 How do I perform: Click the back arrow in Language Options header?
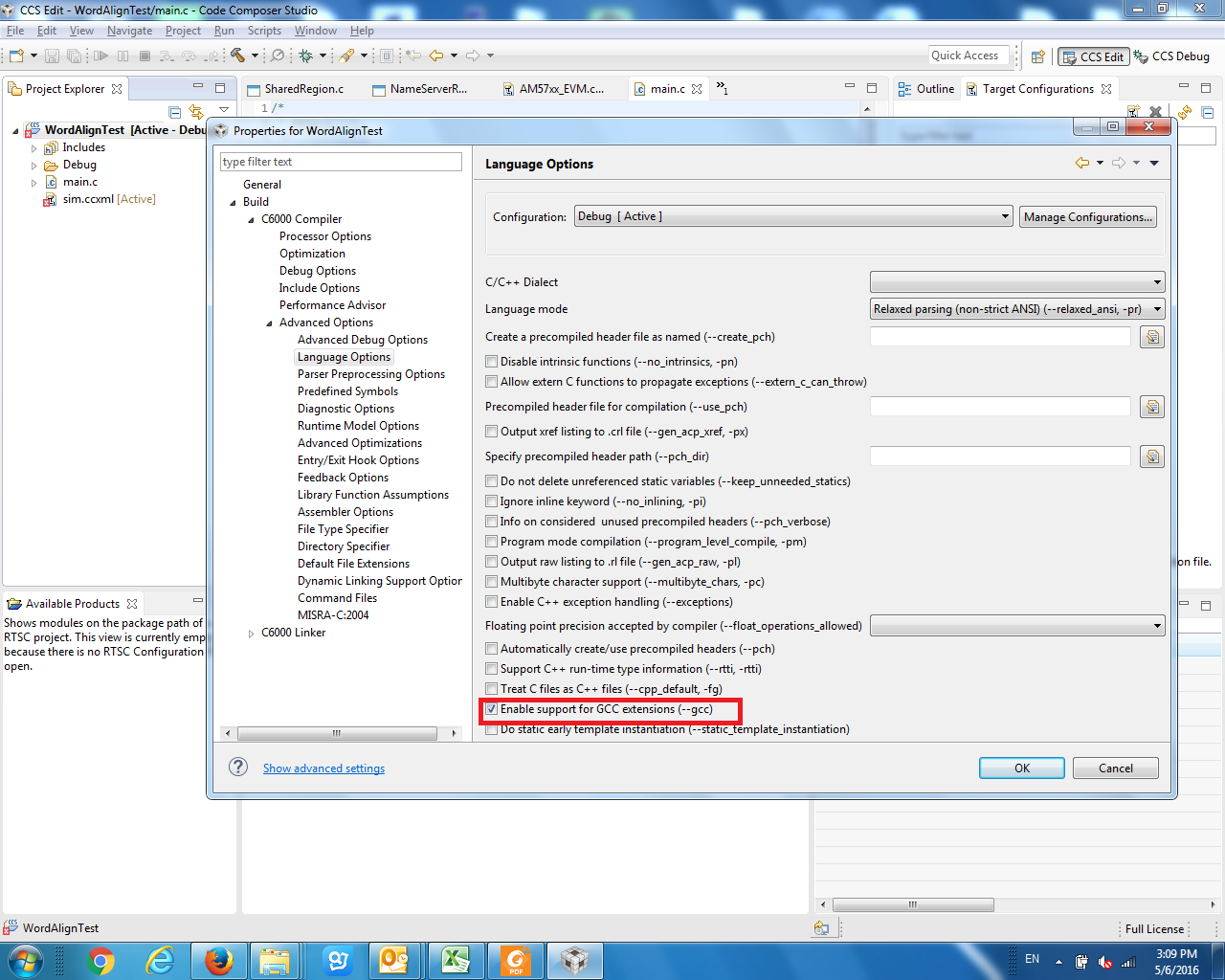pyautogui.click(x=1082, y=163)
